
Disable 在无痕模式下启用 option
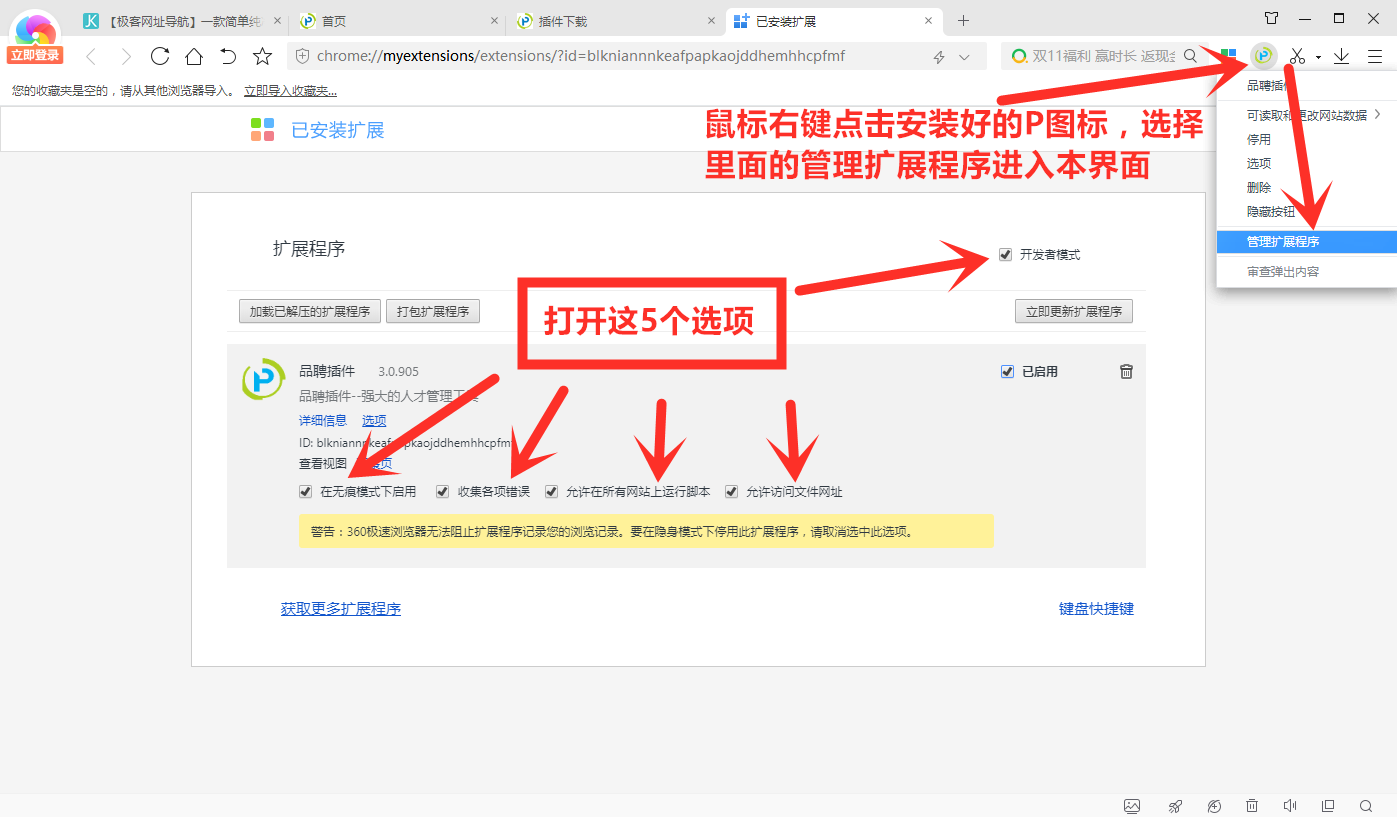click(x=305, y=491)
